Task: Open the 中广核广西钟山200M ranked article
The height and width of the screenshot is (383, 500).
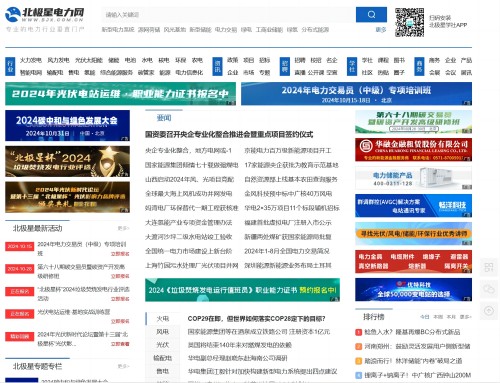Action: 418,375
